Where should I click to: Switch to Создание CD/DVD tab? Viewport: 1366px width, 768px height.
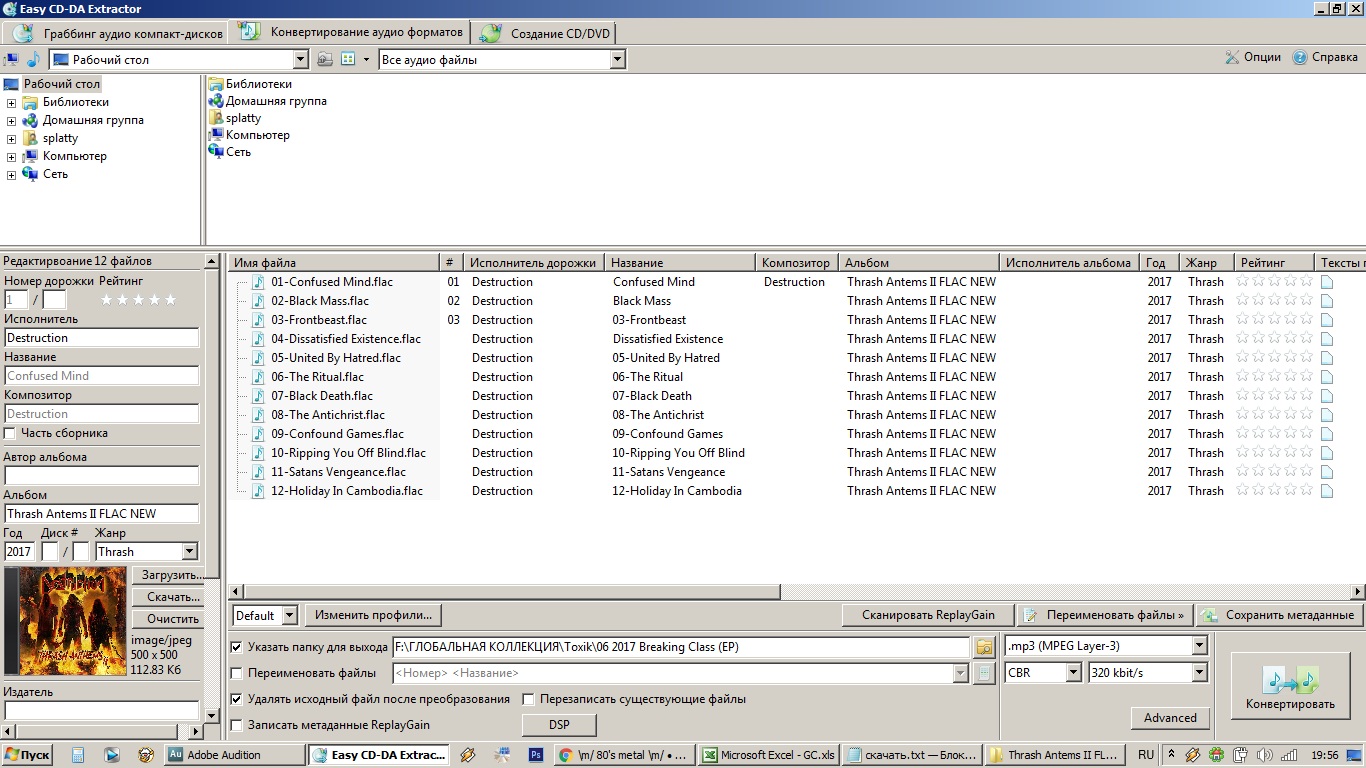pos(545,33)
